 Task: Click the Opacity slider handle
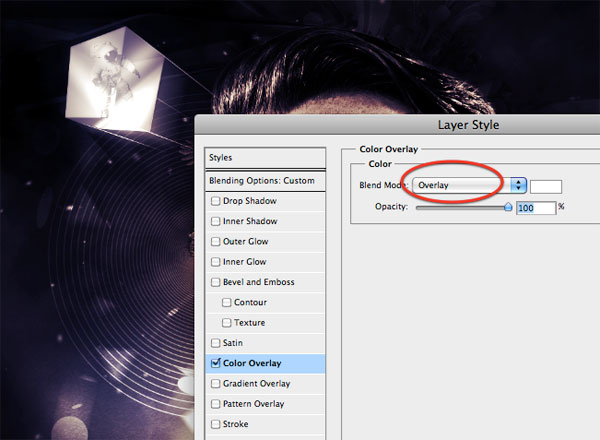508,207
